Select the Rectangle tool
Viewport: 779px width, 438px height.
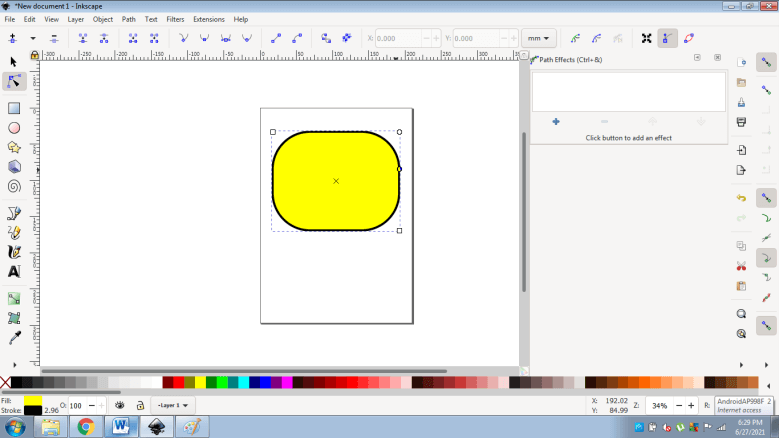click(x=14, y=108)
